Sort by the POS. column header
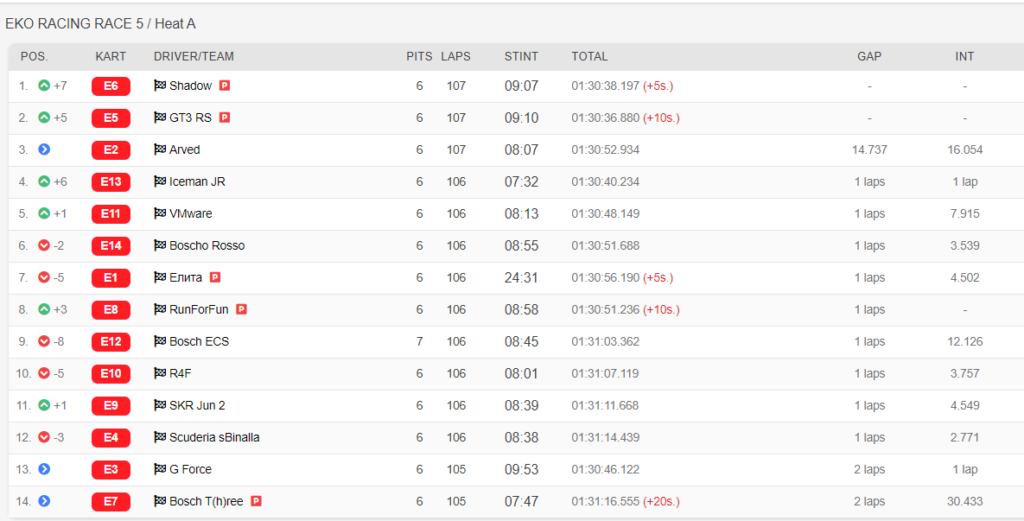Image resolution: width=1024 pixels, height=521 pixels. point(34,56)
